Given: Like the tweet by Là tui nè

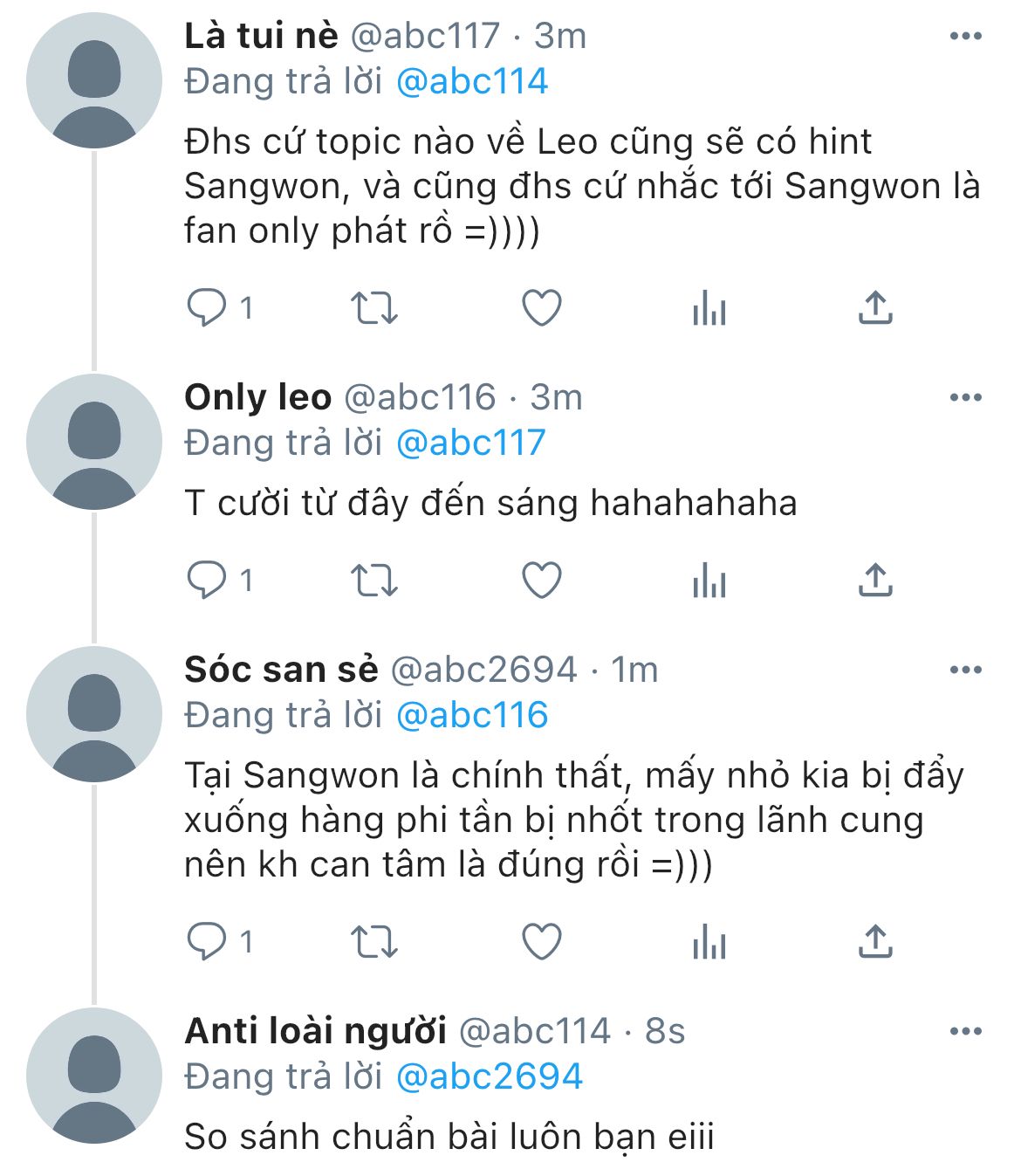Looking at the screenshot, I should pos(541,308).
